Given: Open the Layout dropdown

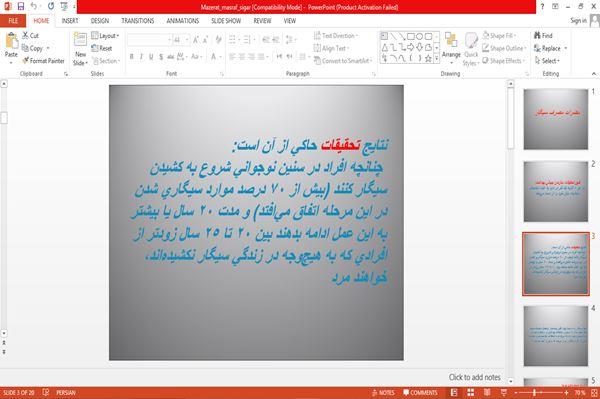Looking at the screenshot, I should point(105,36).
